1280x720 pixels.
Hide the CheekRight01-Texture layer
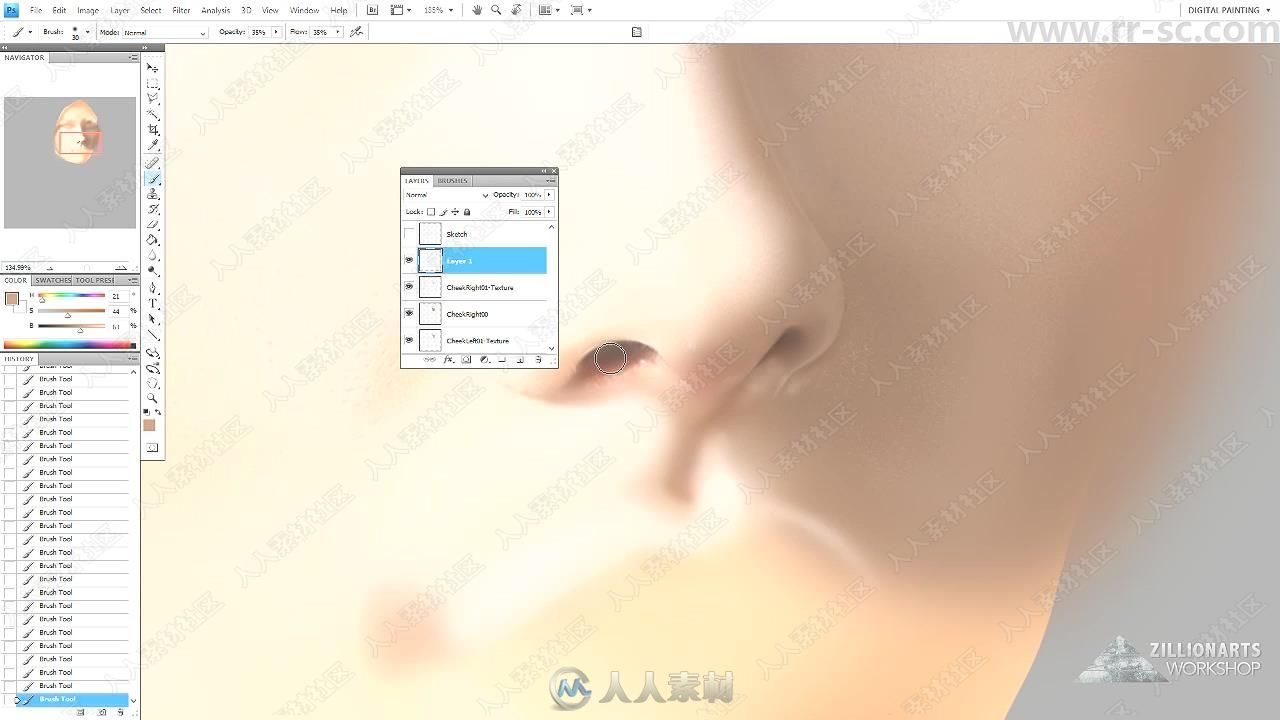pyautogui.click(x=409, y=287)
